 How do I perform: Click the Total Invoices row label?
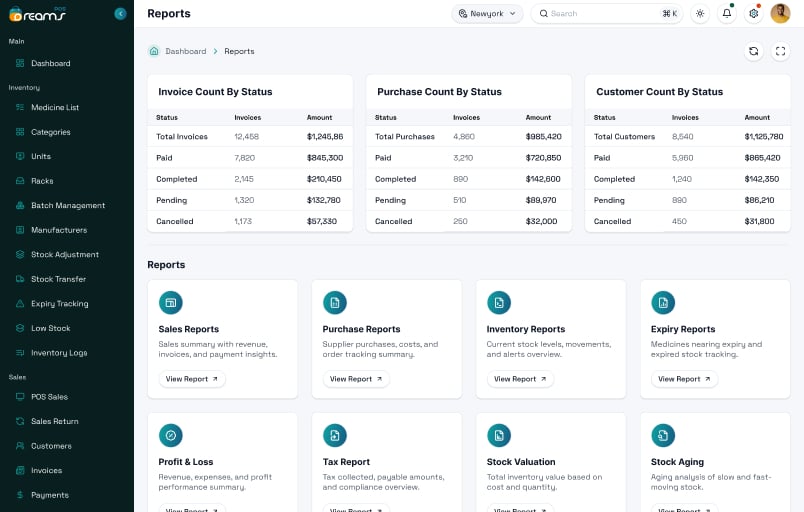[182, 137]
